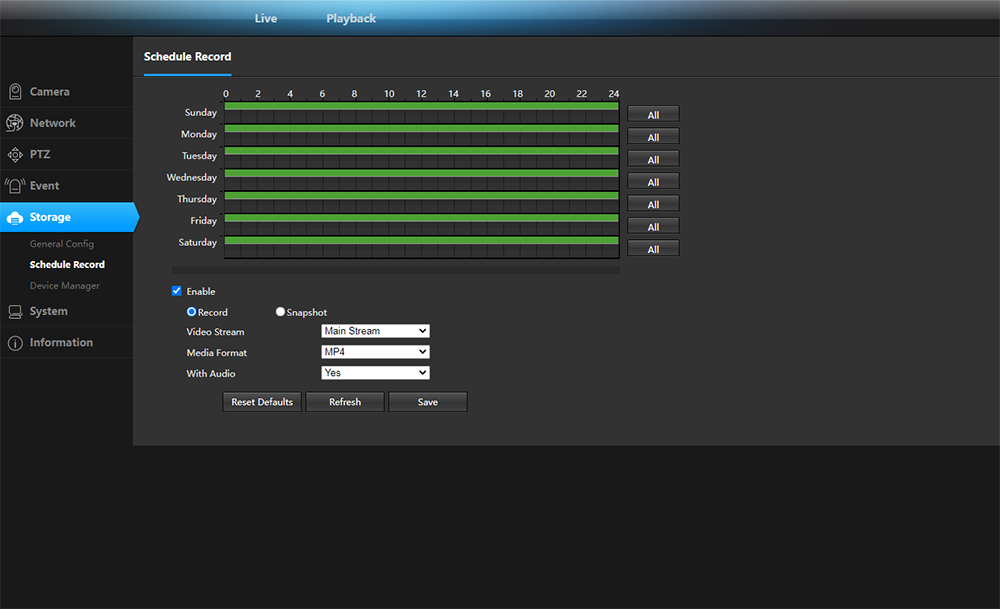Image resolution: width=1000 pixels, height=609 pixels.
Task: Open the With Audio dropdown
Action: 375,373
